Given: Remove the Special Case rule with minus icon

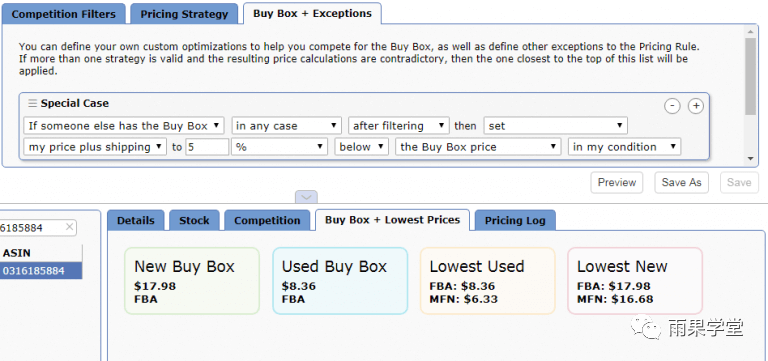Looking at the screenshot, I should (x=672, y=105).
